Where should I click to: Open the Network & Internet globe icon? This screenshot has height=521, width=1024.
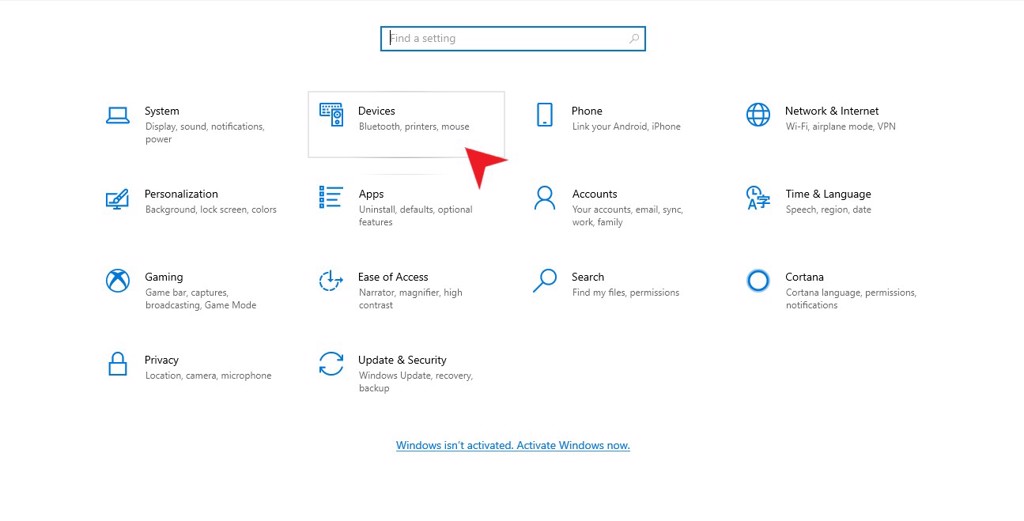[x=758, y=115]
